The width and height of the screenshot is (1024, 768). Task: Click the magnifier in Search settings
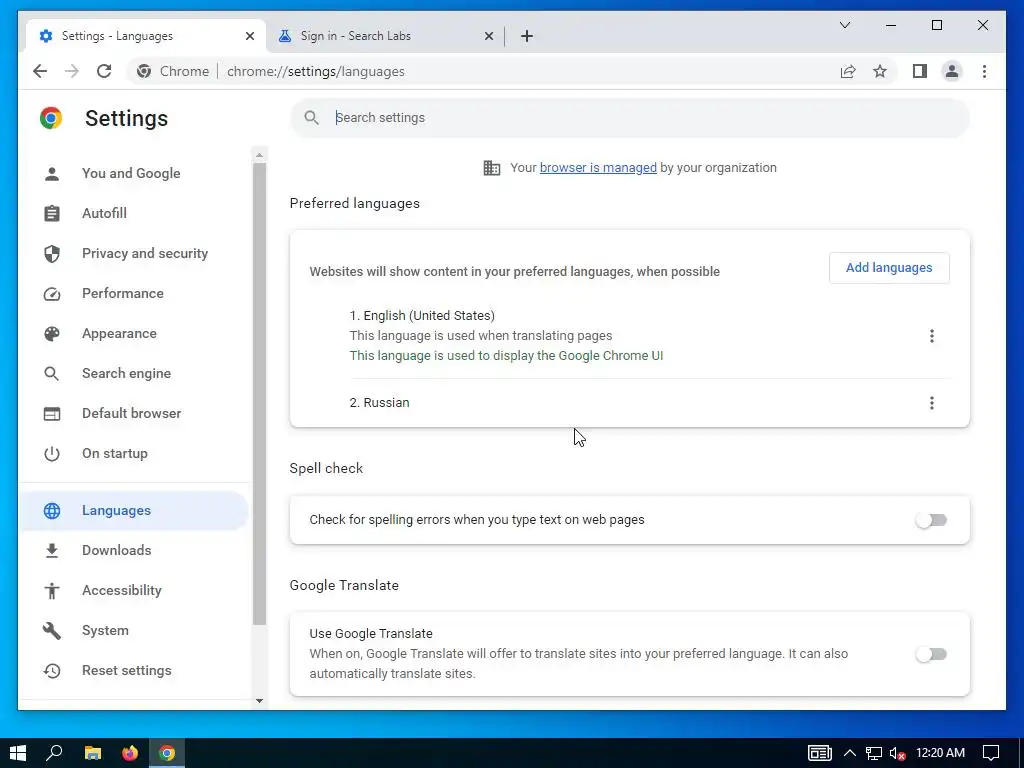pyautogui.click(x=312, y=118)
